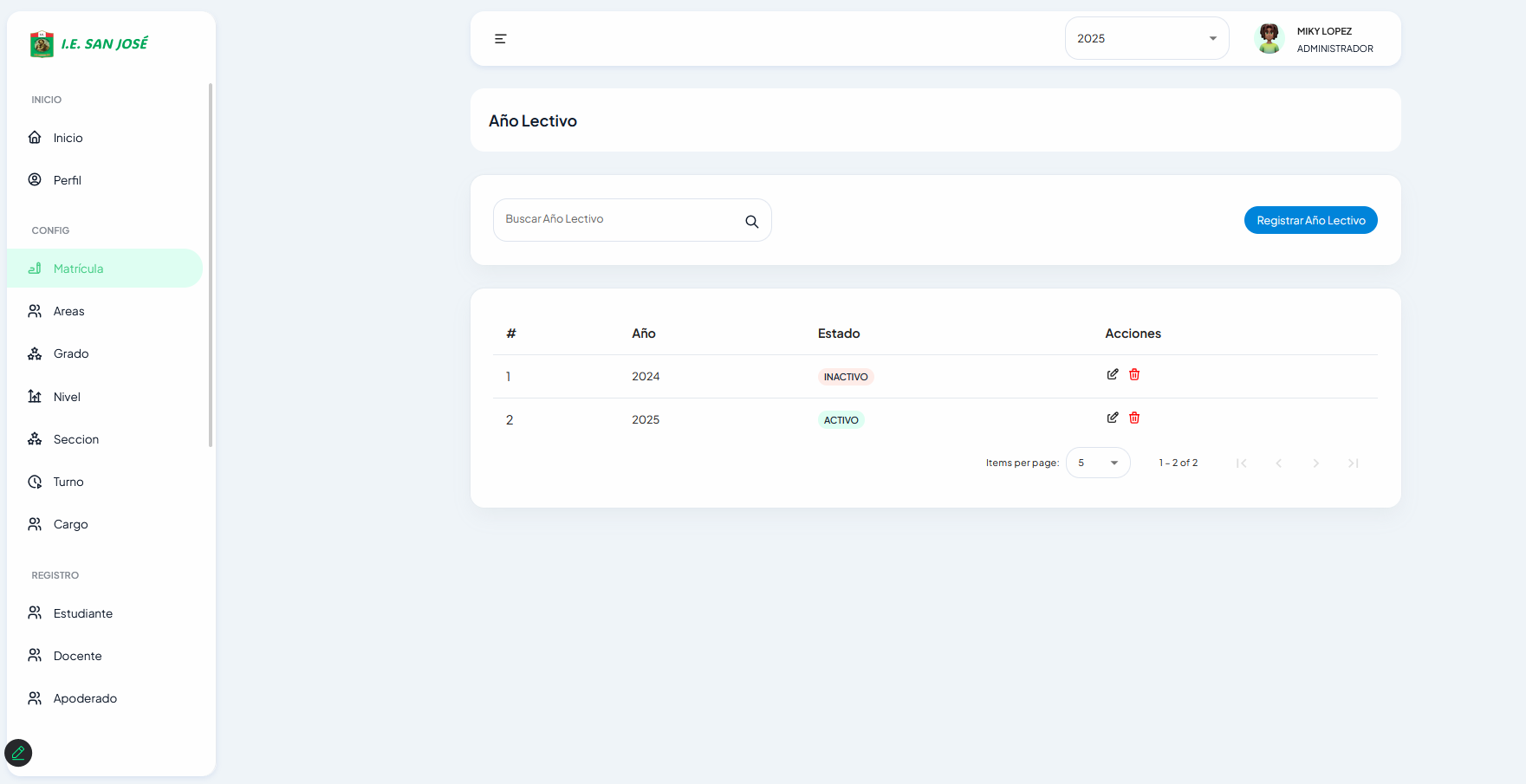Toggle the sidebar hamburger menu icon
The image size is (1526, 784).
[x=500, y=39]
